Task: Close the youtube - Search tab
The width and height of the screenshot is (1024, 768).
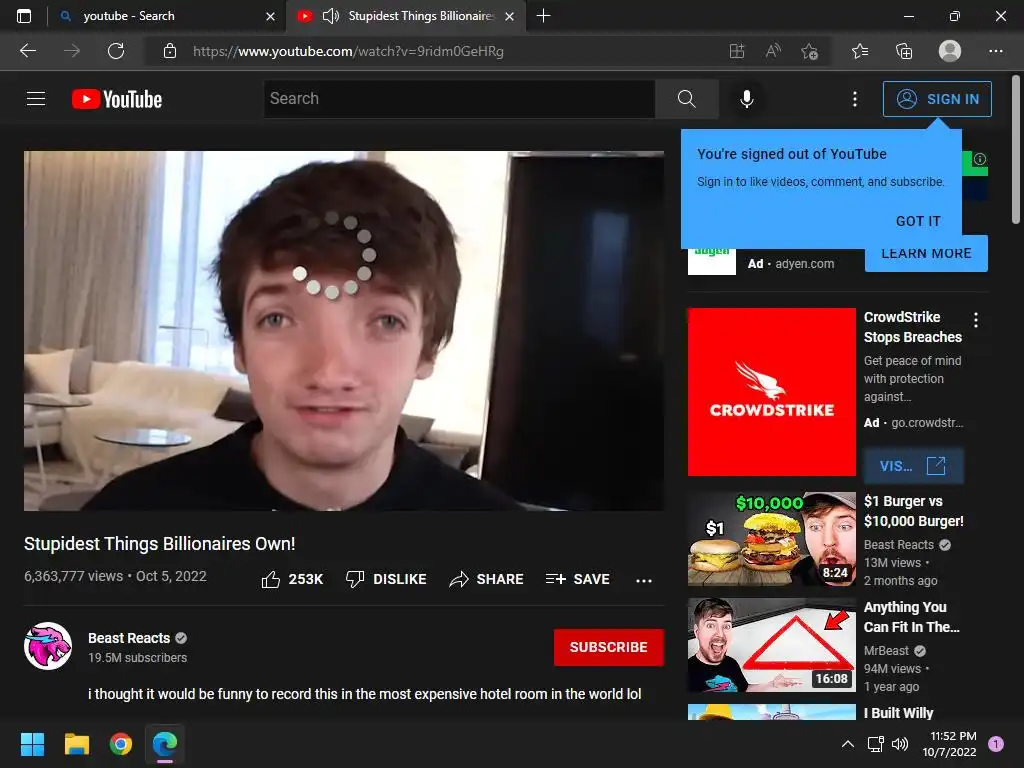Action: tap(270, 16)
